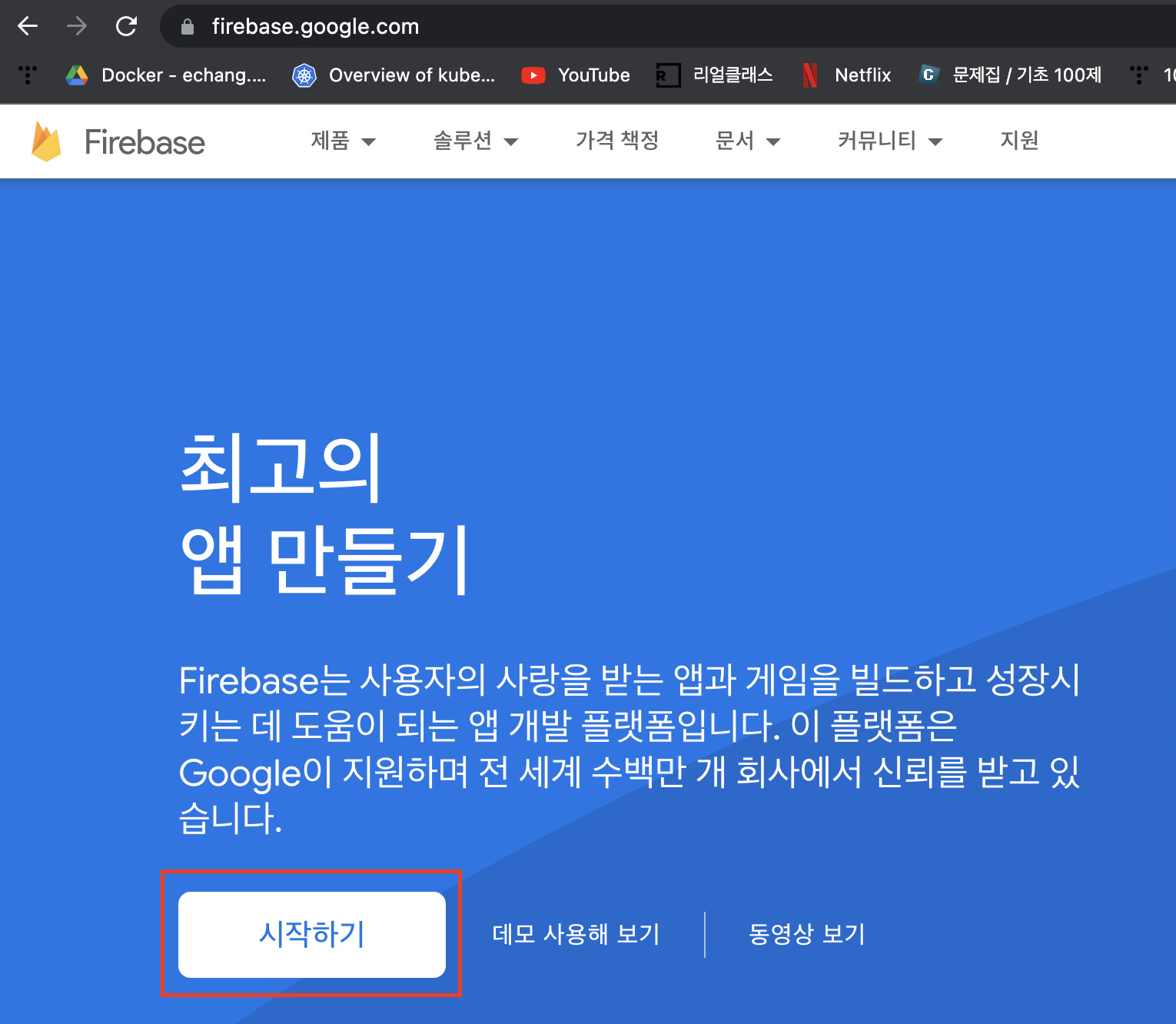Click the padlock icon in address bar
This screenshot has width=1176, height=1024.
point(187,27)
